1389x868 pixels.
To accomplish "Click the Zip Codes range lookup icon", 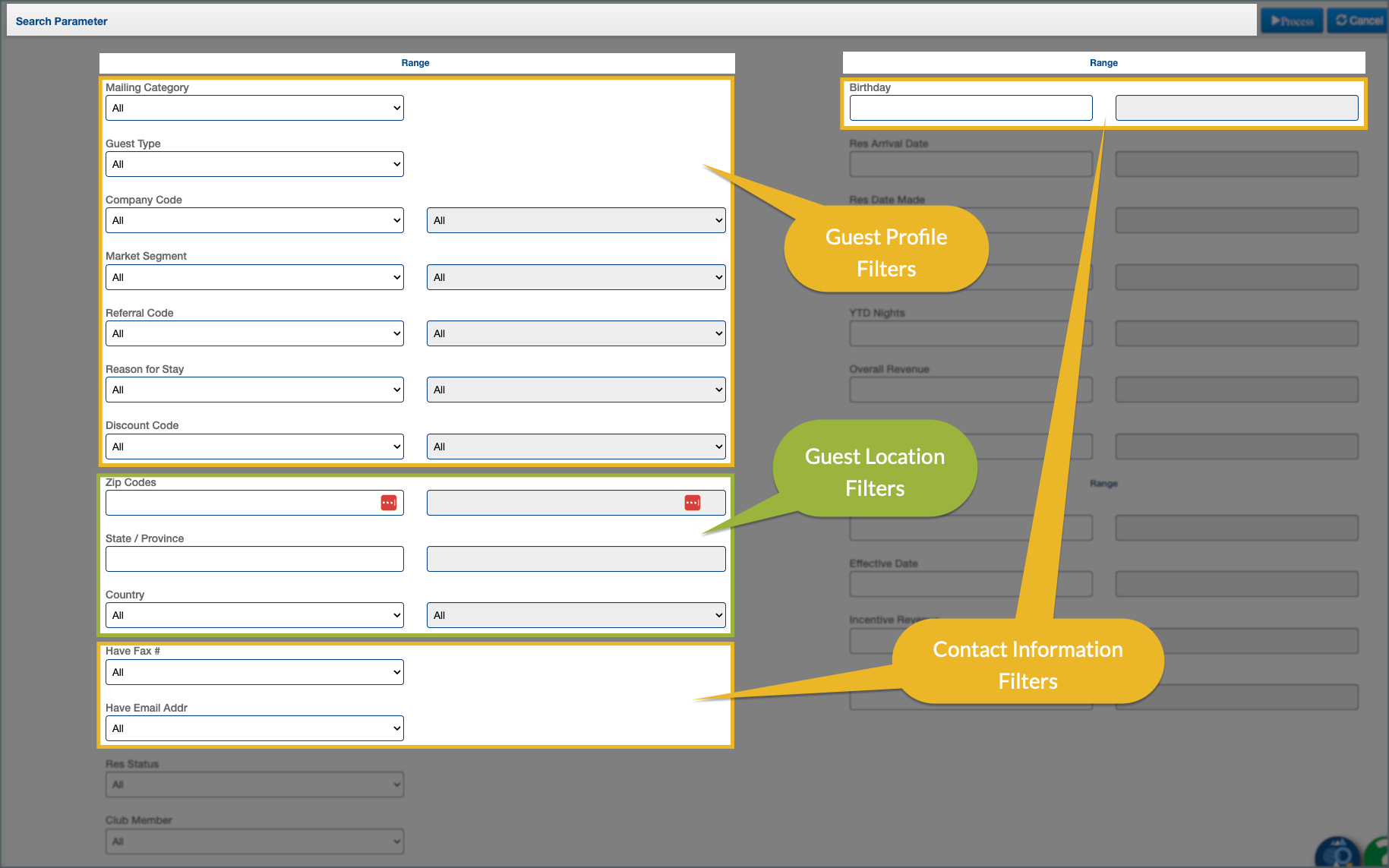I will click(693, 503).
